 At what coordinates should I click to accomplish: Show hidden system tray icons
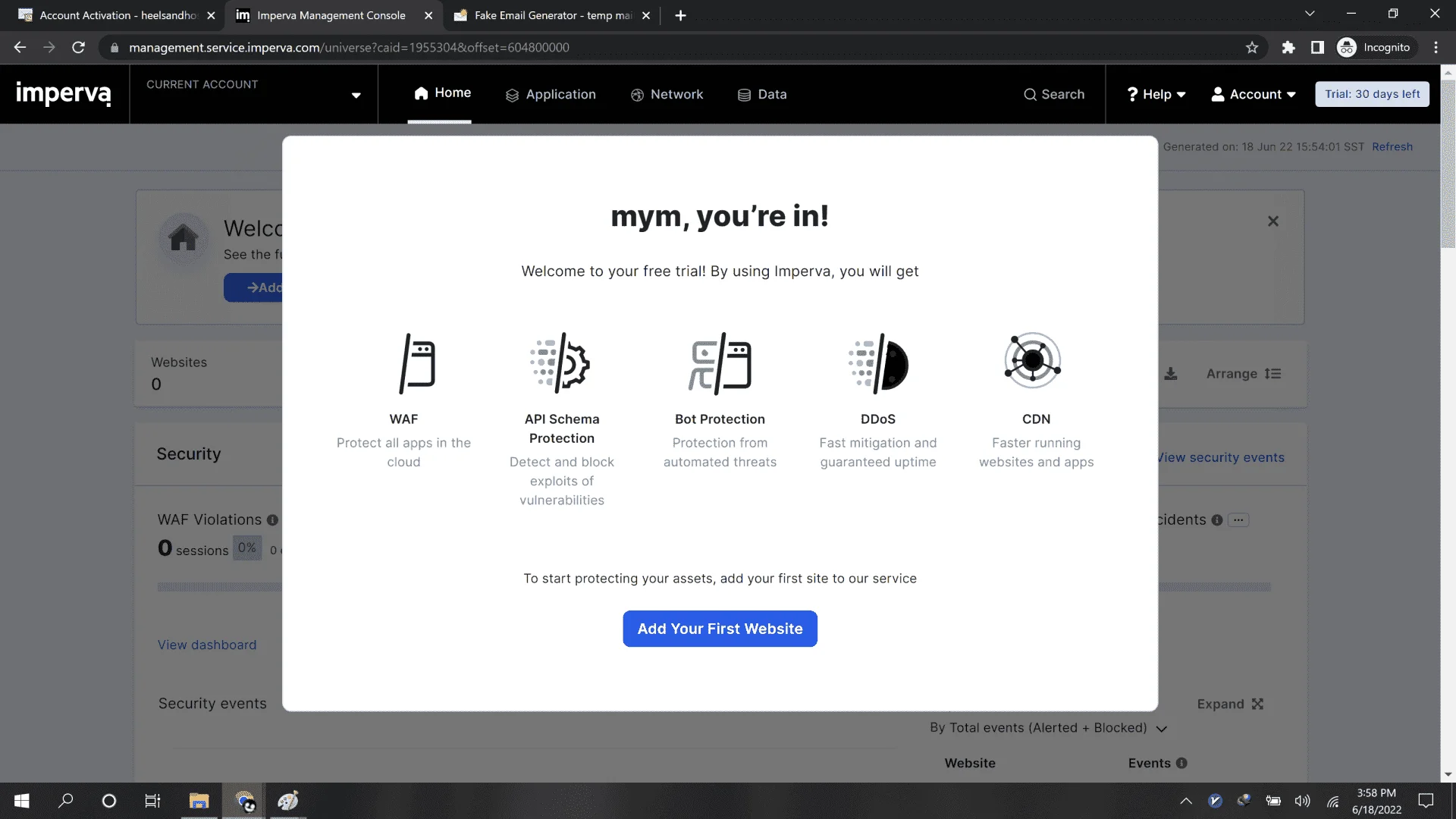pos(1186,801)
